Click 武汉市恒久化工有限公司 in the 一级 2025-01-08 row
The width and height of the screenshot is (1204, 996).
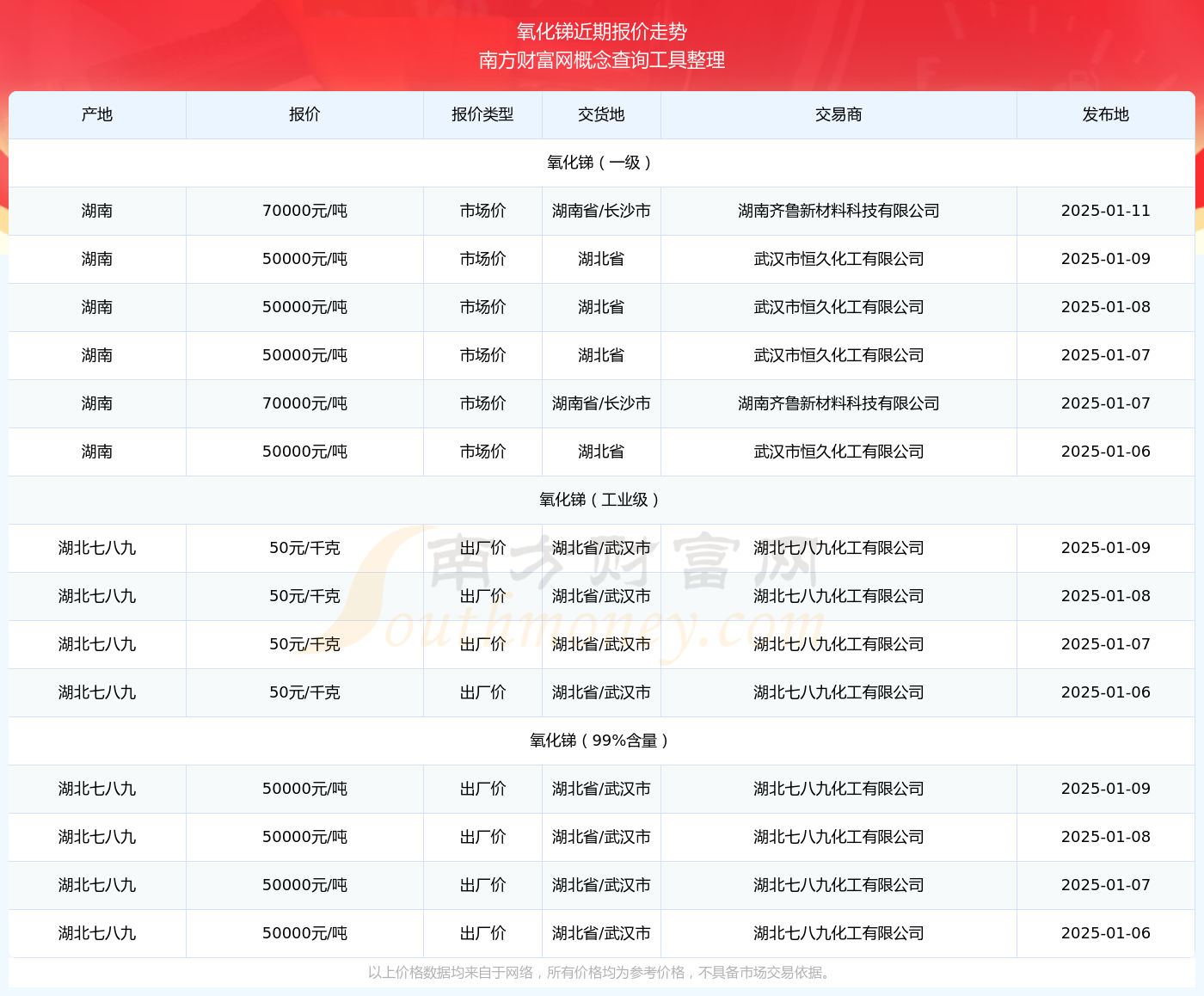coord(838,307)
